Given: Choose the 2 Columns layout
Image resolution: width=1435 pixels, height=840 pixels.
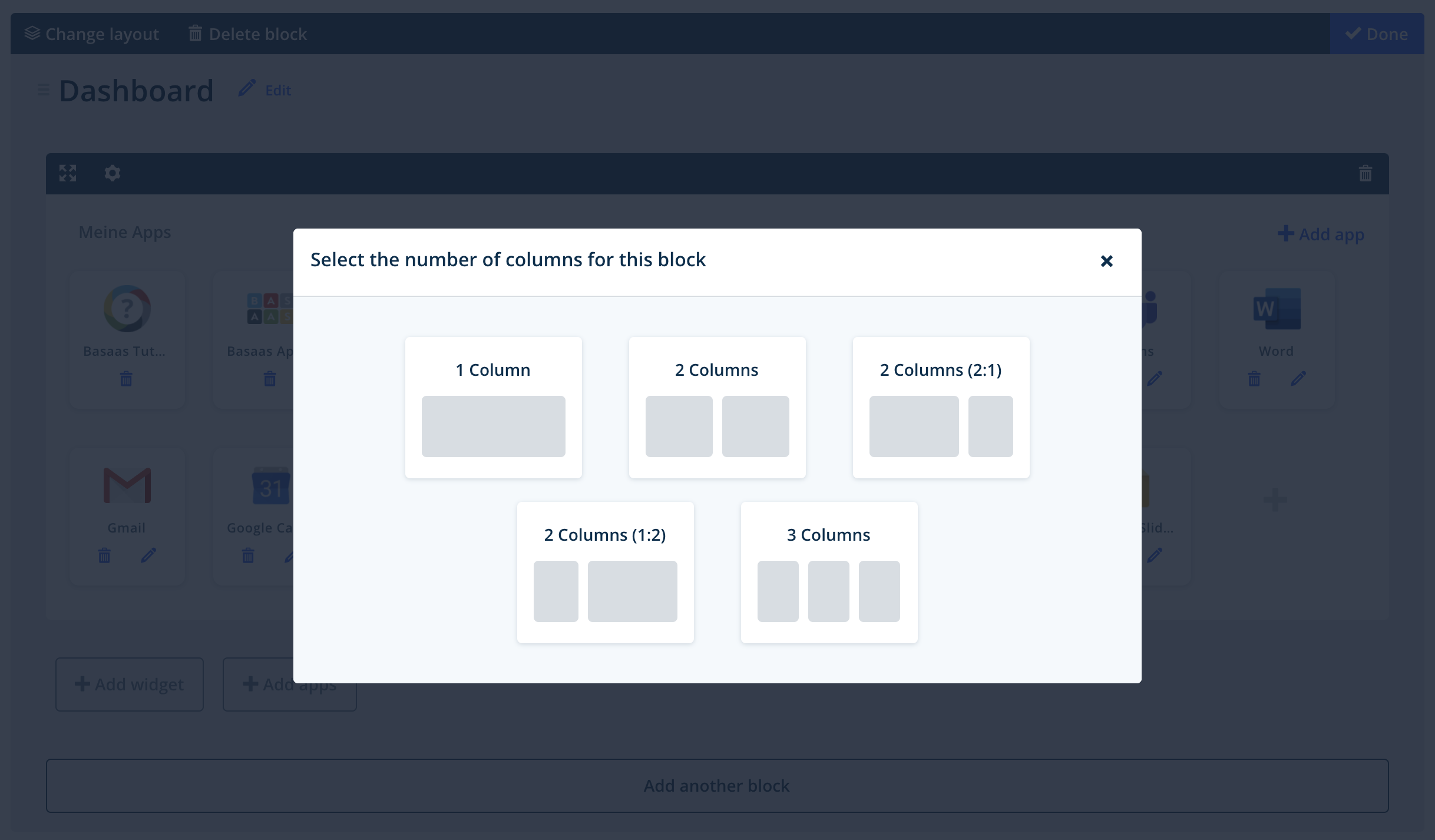Looking at the screenshot, I should pos(717,408).
